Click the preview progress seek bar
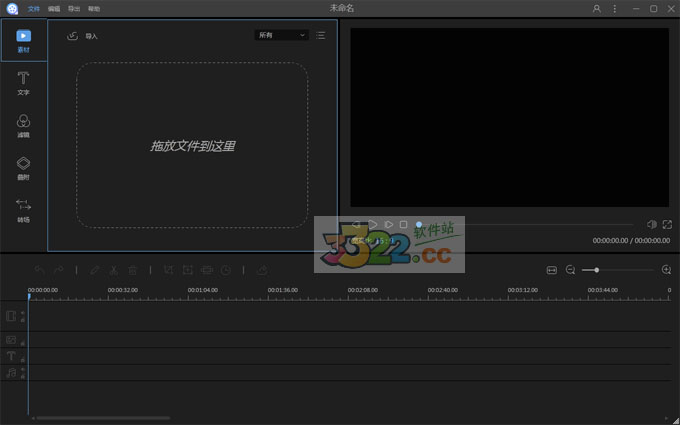The height and width of the screenshot is (425, 680). click(525, 225)
